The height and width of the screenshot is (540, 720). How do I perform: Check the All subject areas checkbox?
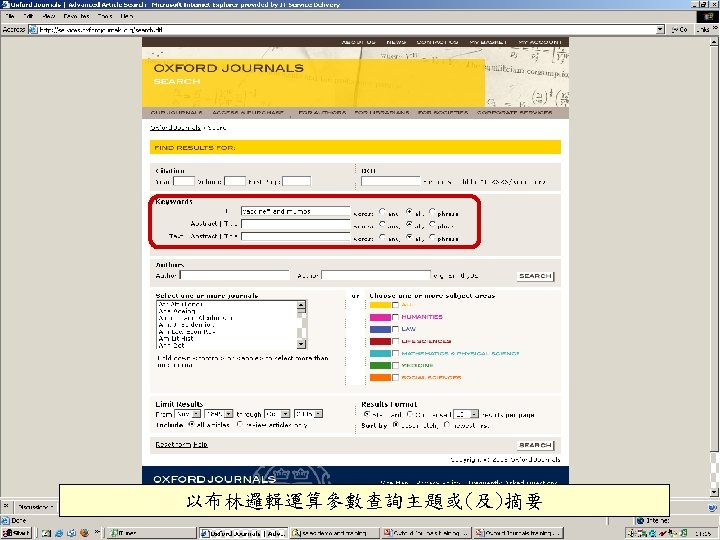pos(395,305)
